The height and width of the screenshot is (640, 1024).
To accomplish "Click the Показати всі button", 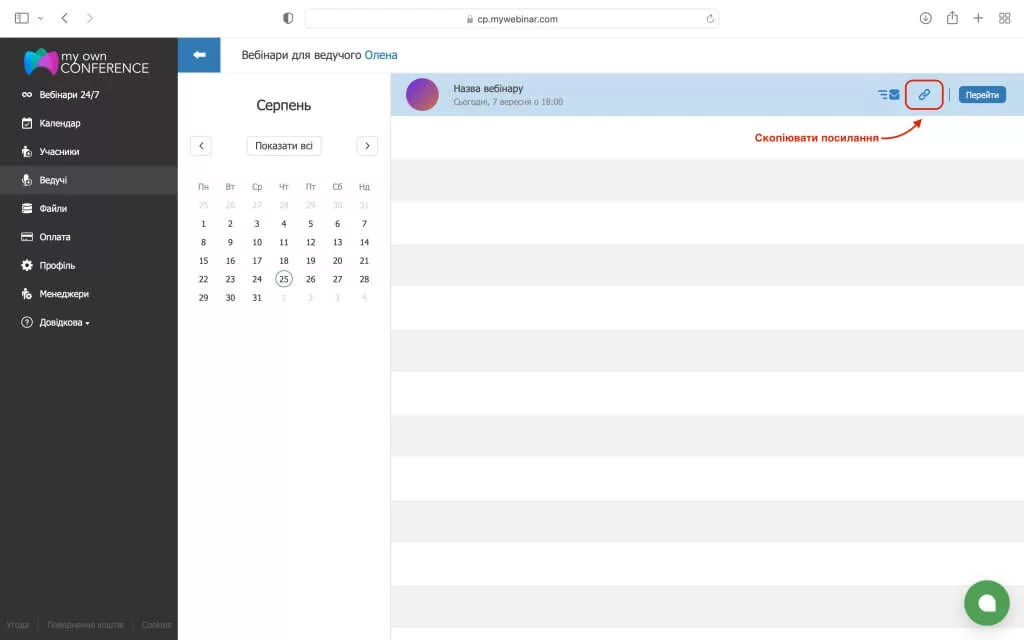I will click(x=284, y=146).
